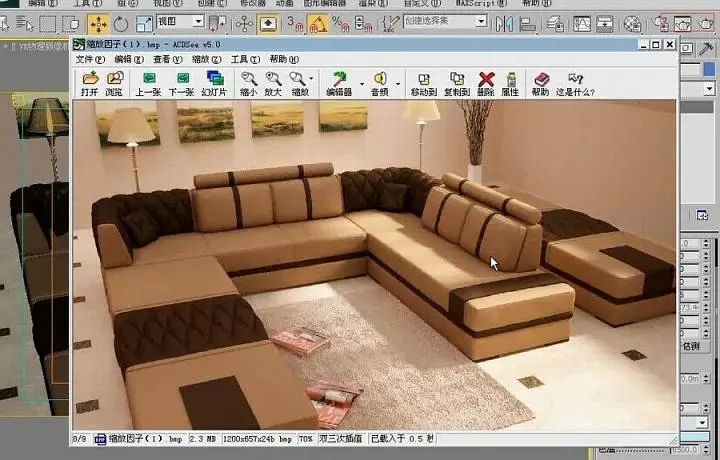Click Select by Name icon in 3ds Max
The image size is (720, 460).
pos(24,23)
